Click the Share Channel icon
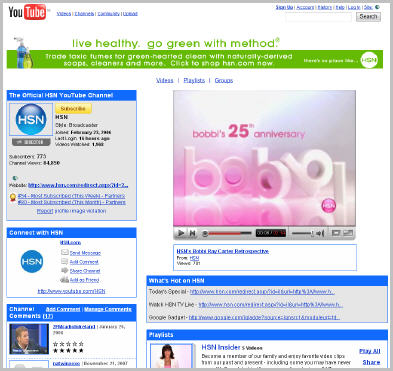 point(65,270)
